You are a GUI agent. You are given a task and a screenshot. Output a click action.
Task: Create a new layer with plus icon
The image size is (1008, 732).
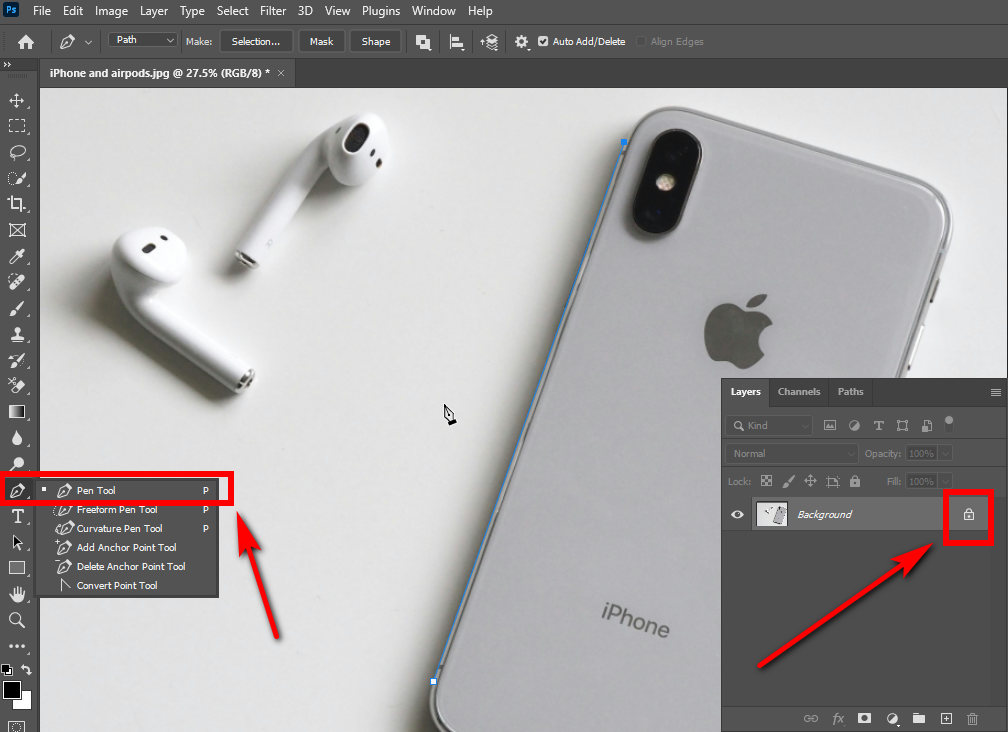[x=946, y=718]
